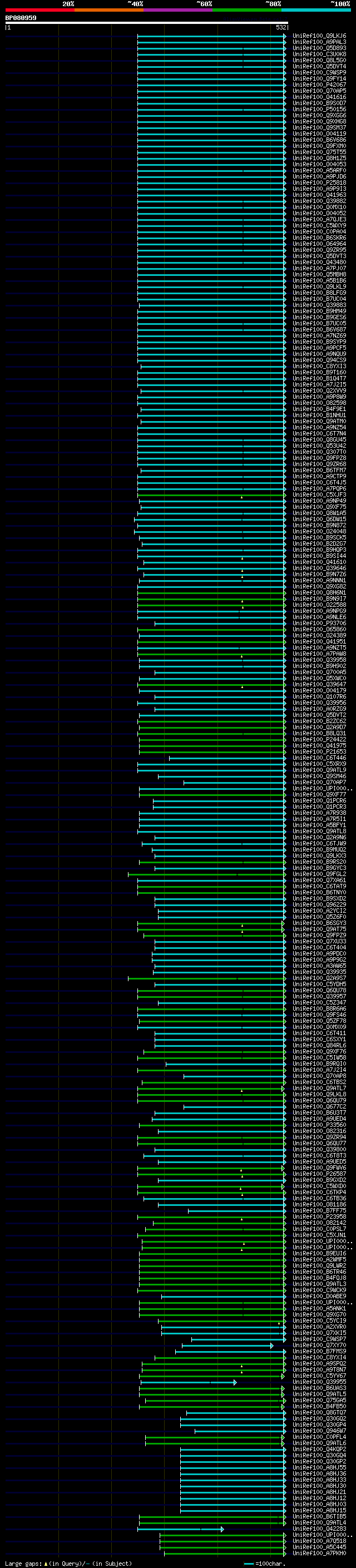Open hit UniRef100_A9PAL3

click(x=319, y=42)
